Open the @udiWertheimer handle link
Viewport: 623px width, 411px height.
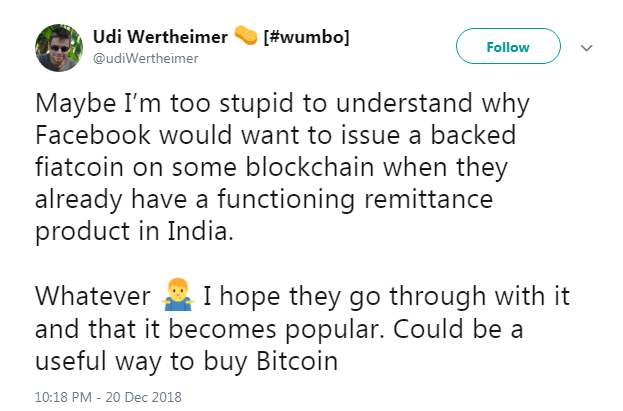click(x=146, y=58)
